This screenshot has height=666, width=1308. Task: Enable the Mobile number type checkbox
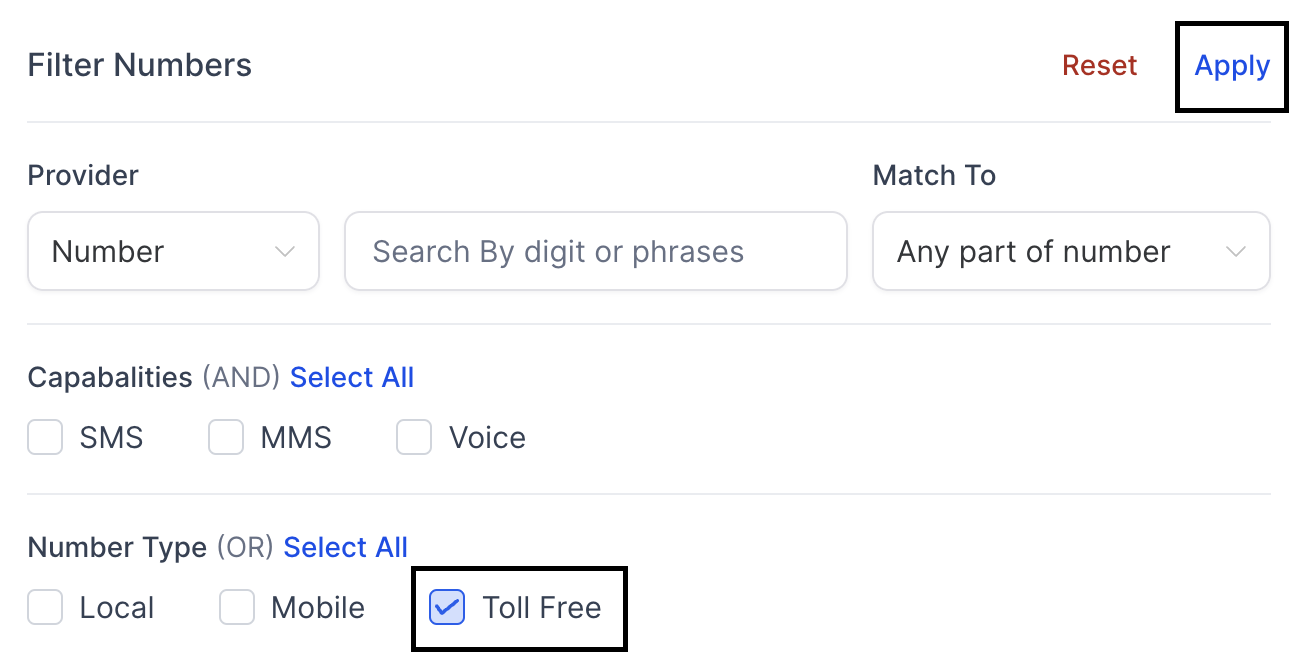coord(237,608)
